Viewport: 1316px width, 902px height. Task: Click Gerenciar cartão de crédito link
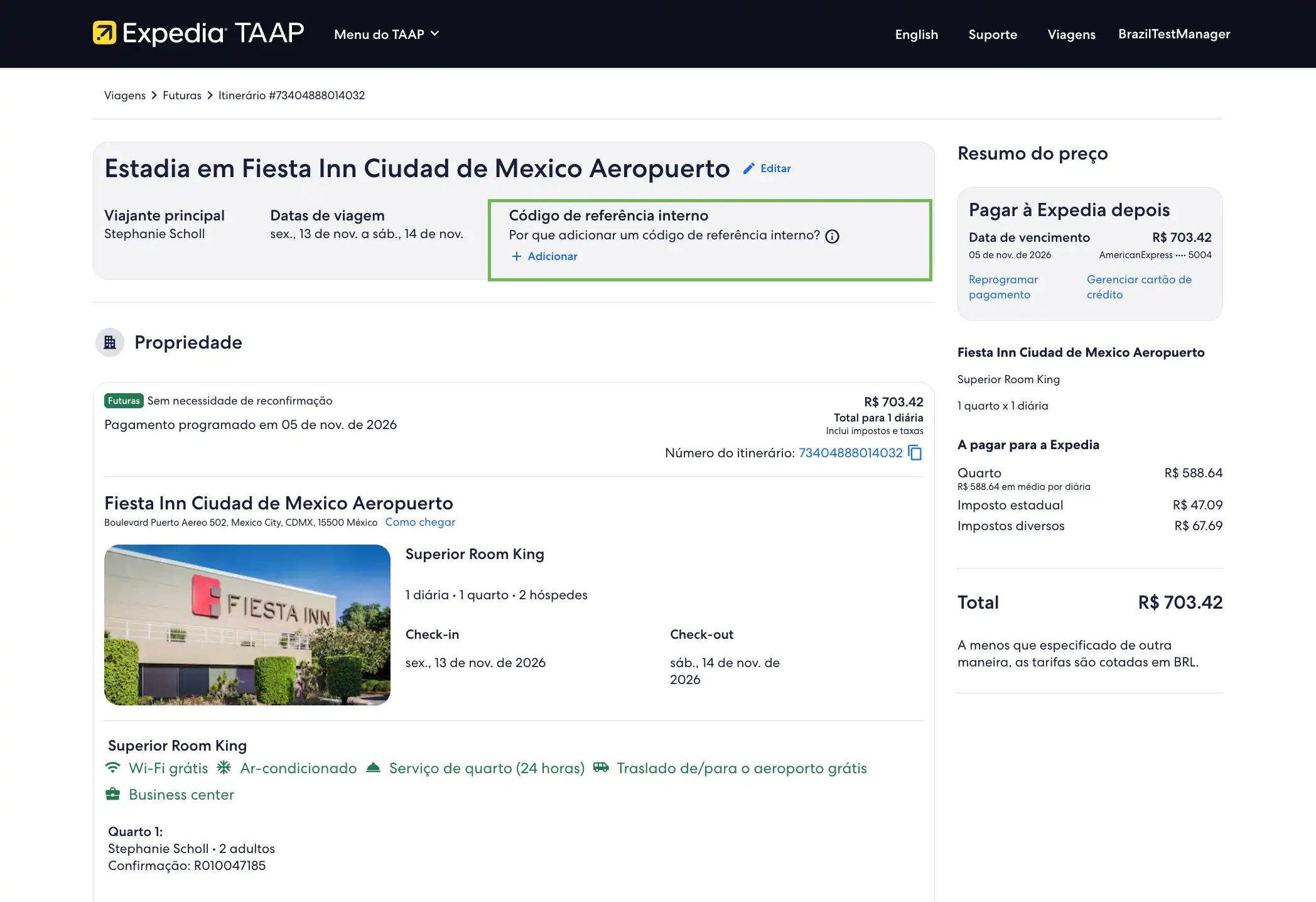(x=1139, y=287)
